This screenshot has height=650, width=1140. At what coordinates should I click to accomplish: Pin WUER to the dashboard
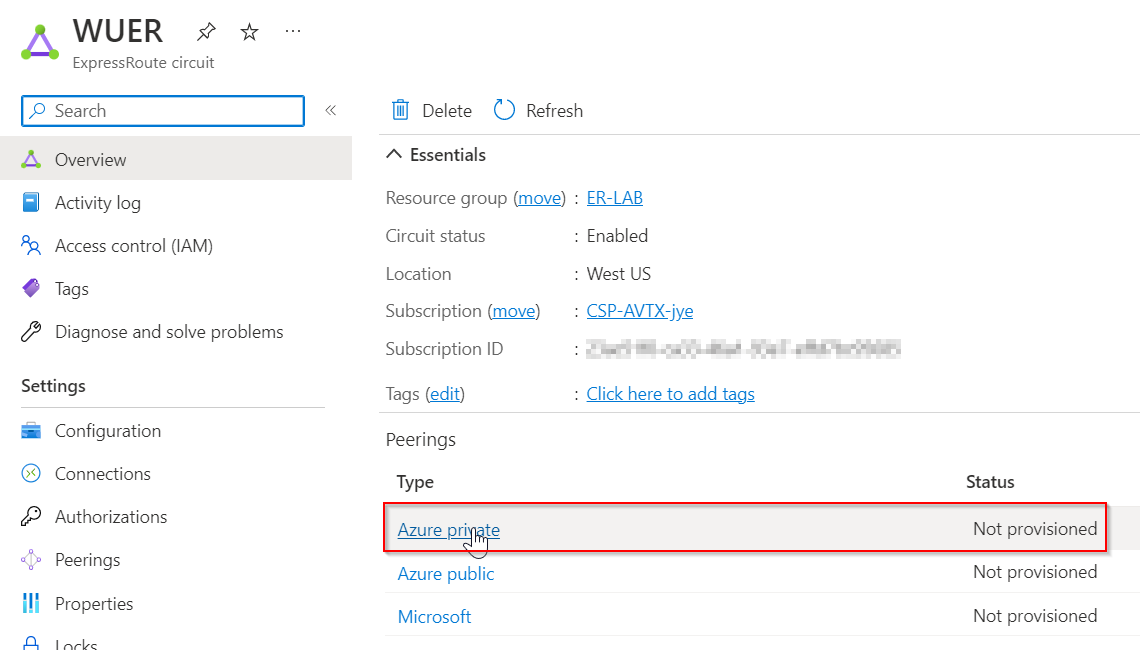[206, 31]
